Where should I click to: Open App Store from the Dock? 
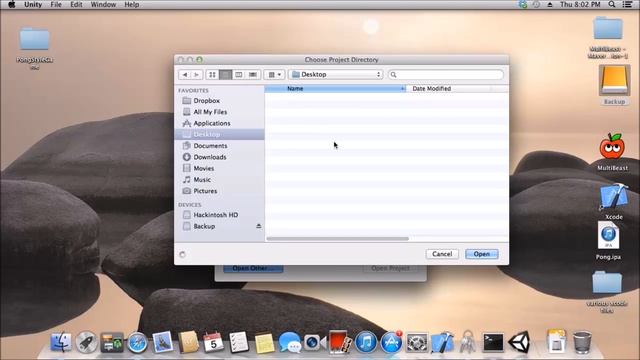pos(391,342)
